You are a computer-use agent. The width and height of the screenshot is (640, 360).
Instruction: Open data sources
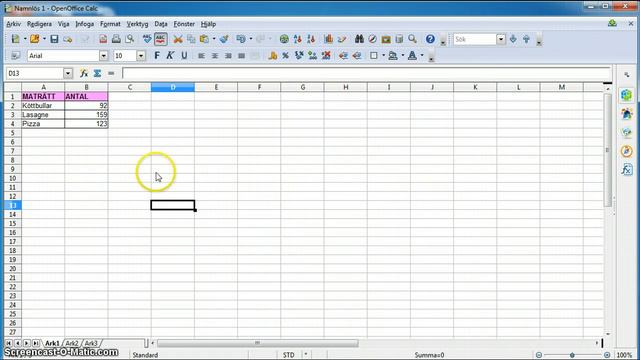pyautogui.click(x=399, y=39)
